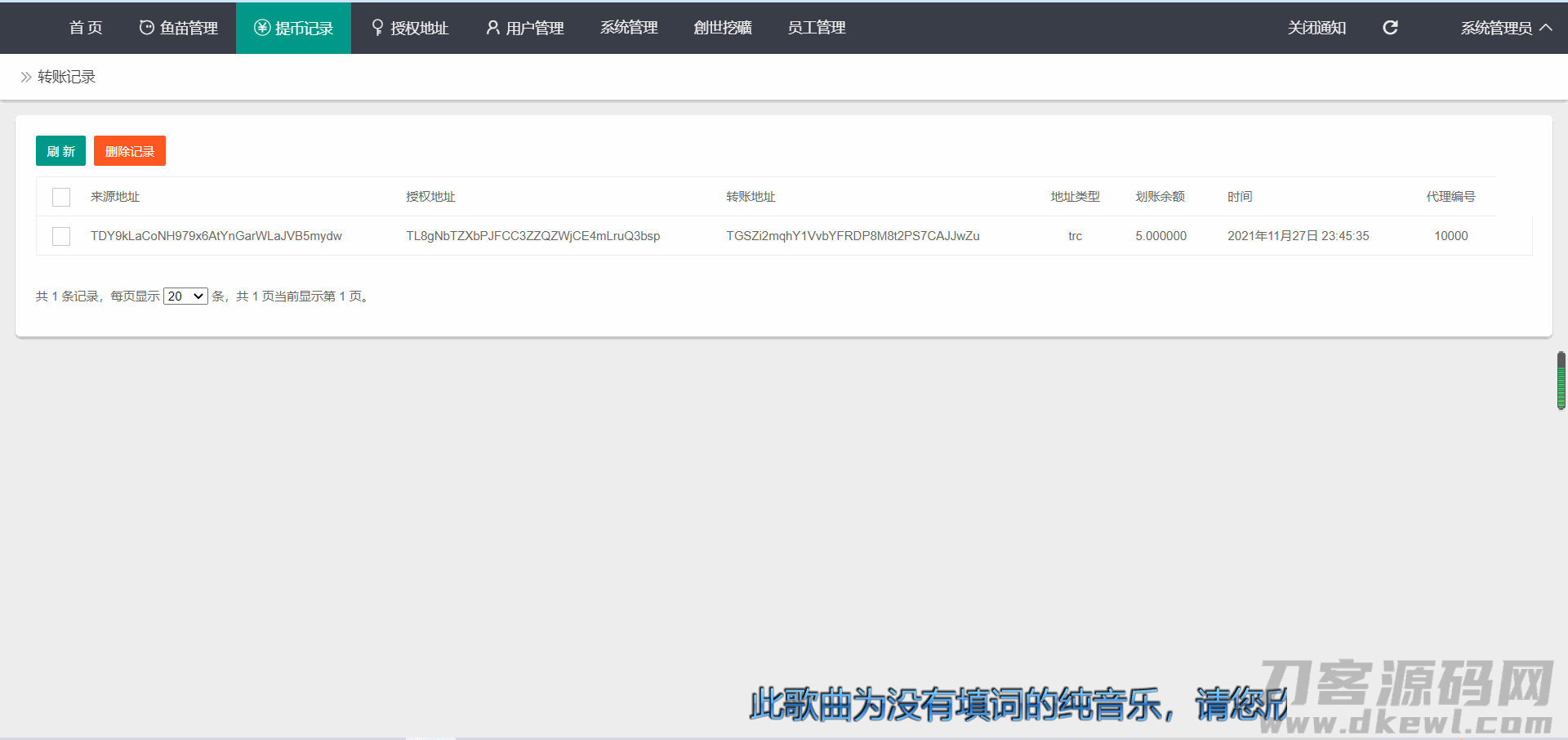Click the clock icon beside 鱼苗管理
This screenshot has height=740, width=1568.
pos(146,28)
